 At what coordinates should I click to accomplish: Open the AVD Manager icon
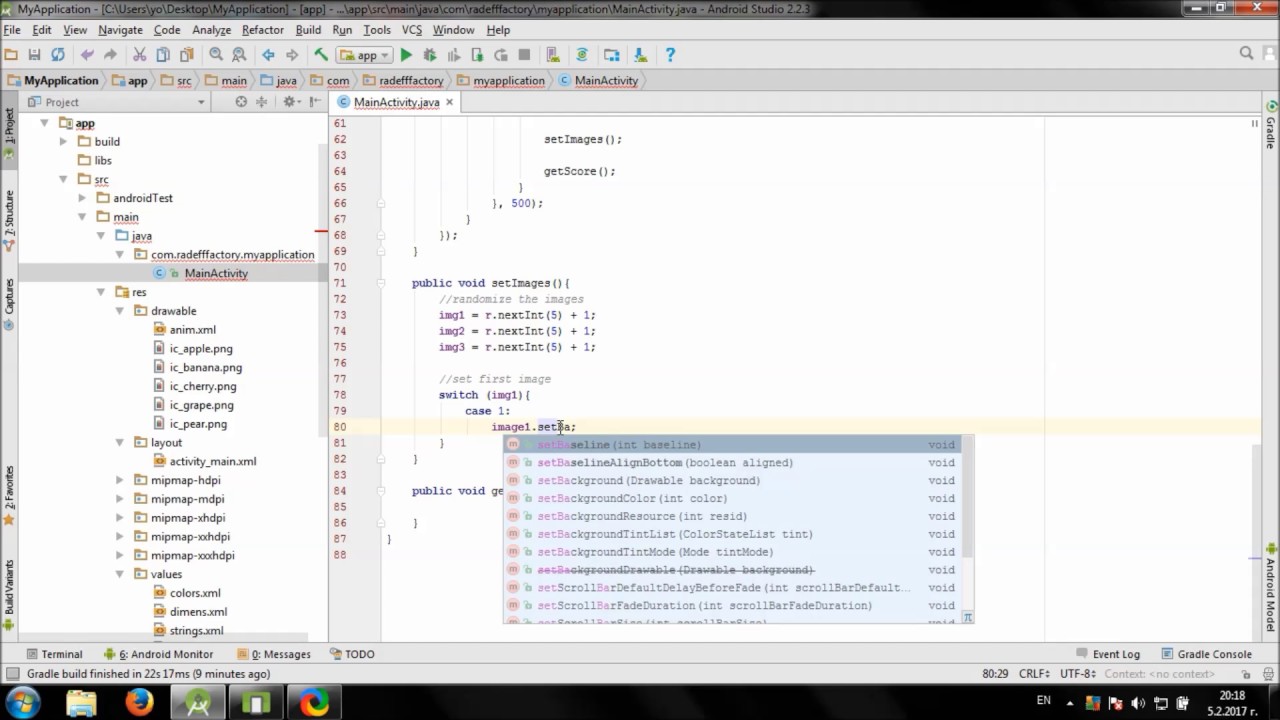tap(553, 55)
